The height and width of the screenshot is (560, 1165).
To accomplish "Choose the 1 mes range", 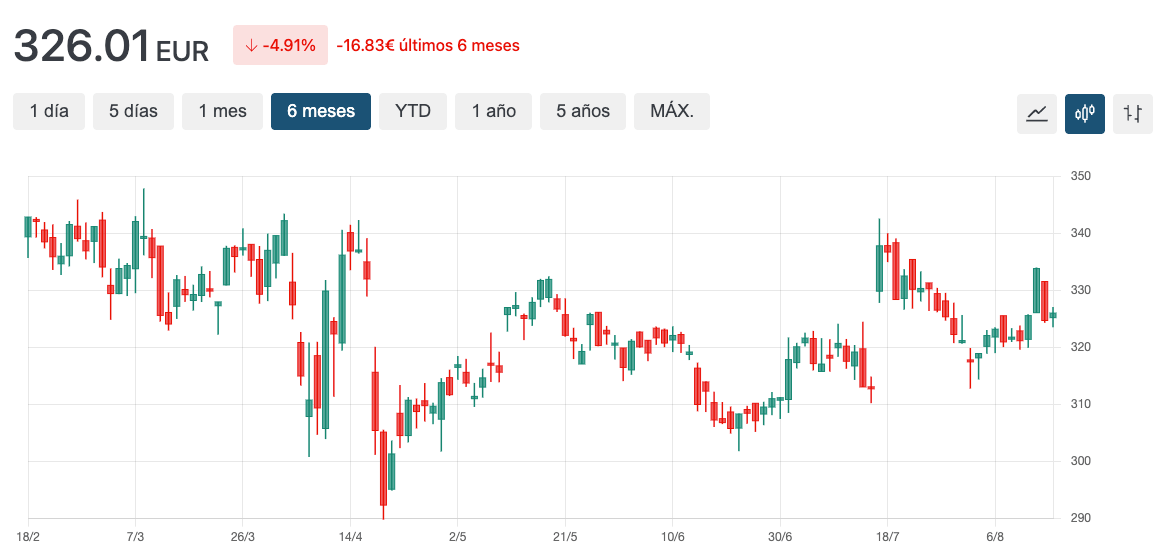I will (x=222, y=111).
